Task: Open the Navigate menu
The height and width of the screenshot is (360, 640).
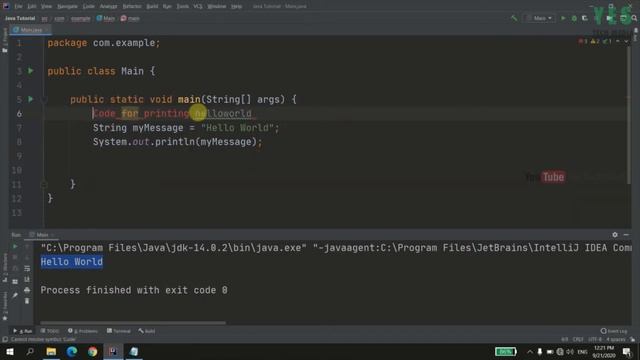Action: (x=67, y=6)
